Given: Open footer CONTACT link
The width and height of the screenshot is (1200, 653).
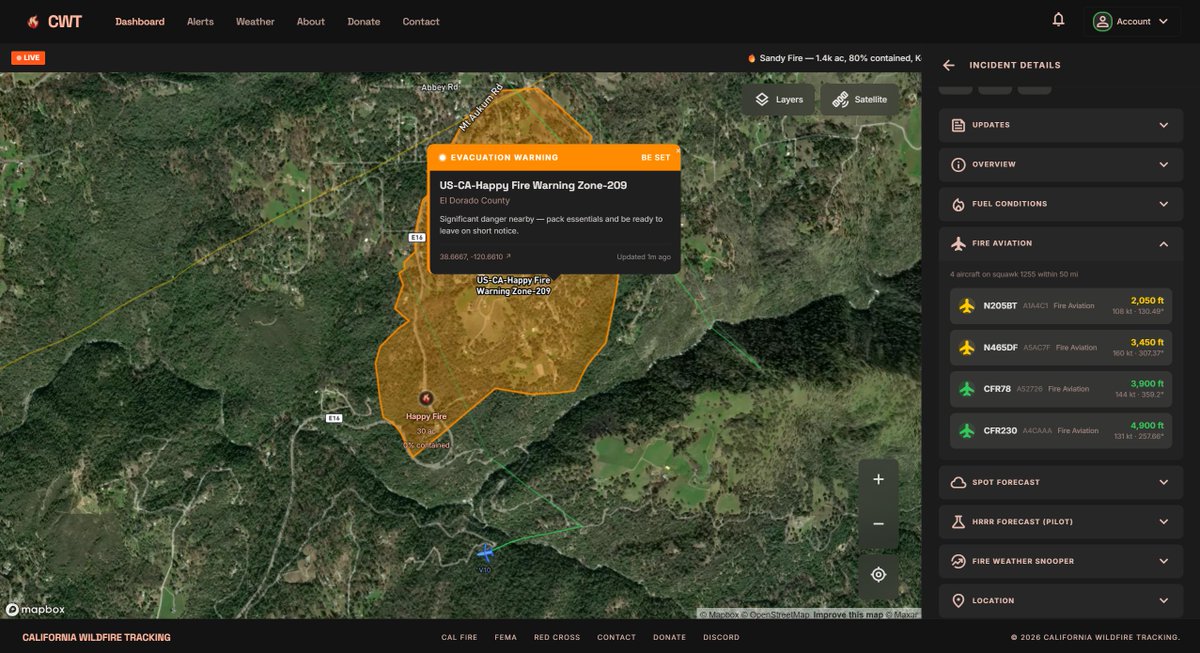Looking at the screenshot, I should click(616, 637).
